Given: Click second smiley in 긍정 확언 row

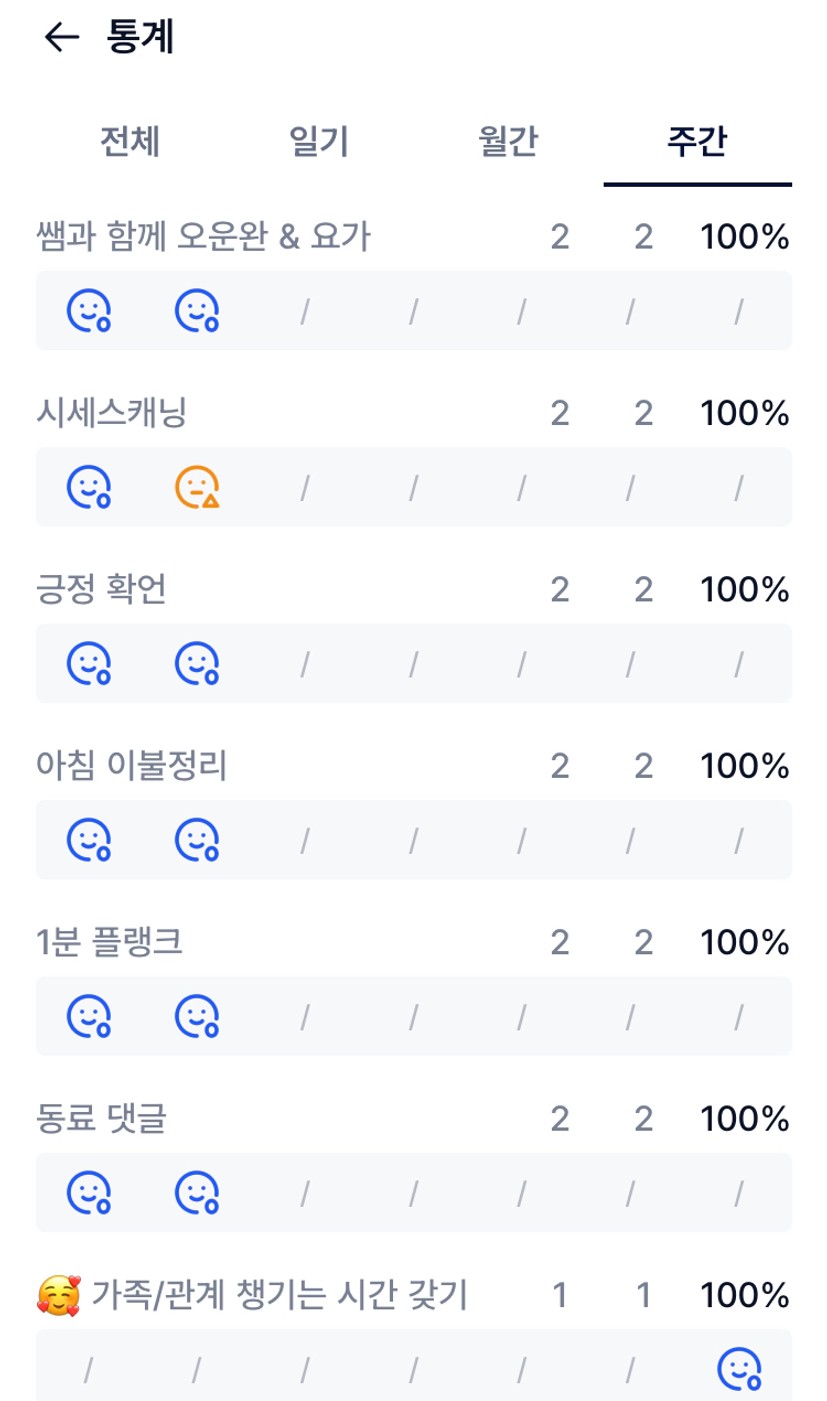Looking at the screenshot, I should 197,664.
